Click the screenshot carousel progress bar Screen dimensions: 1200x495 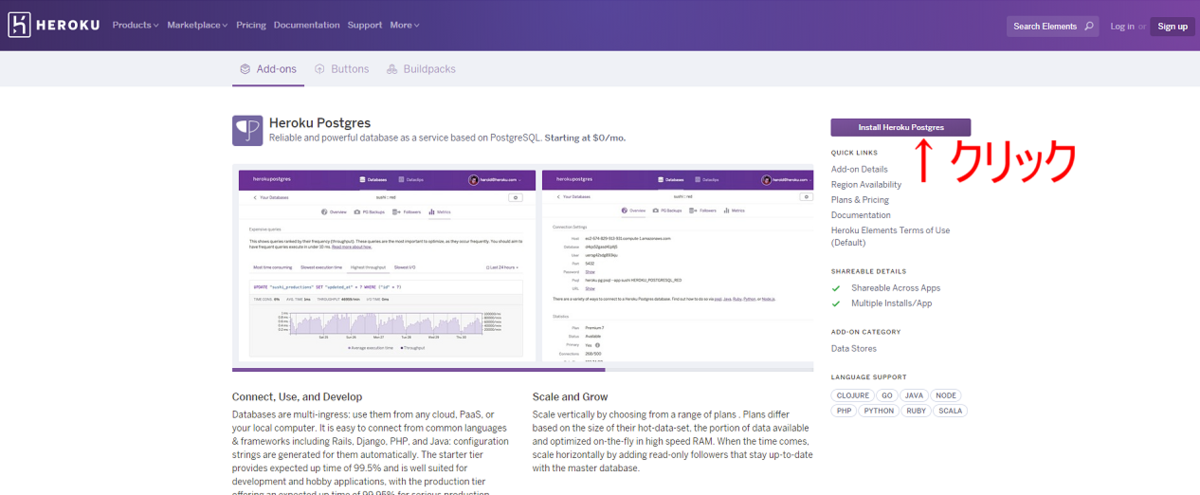(x=523, y=369)
